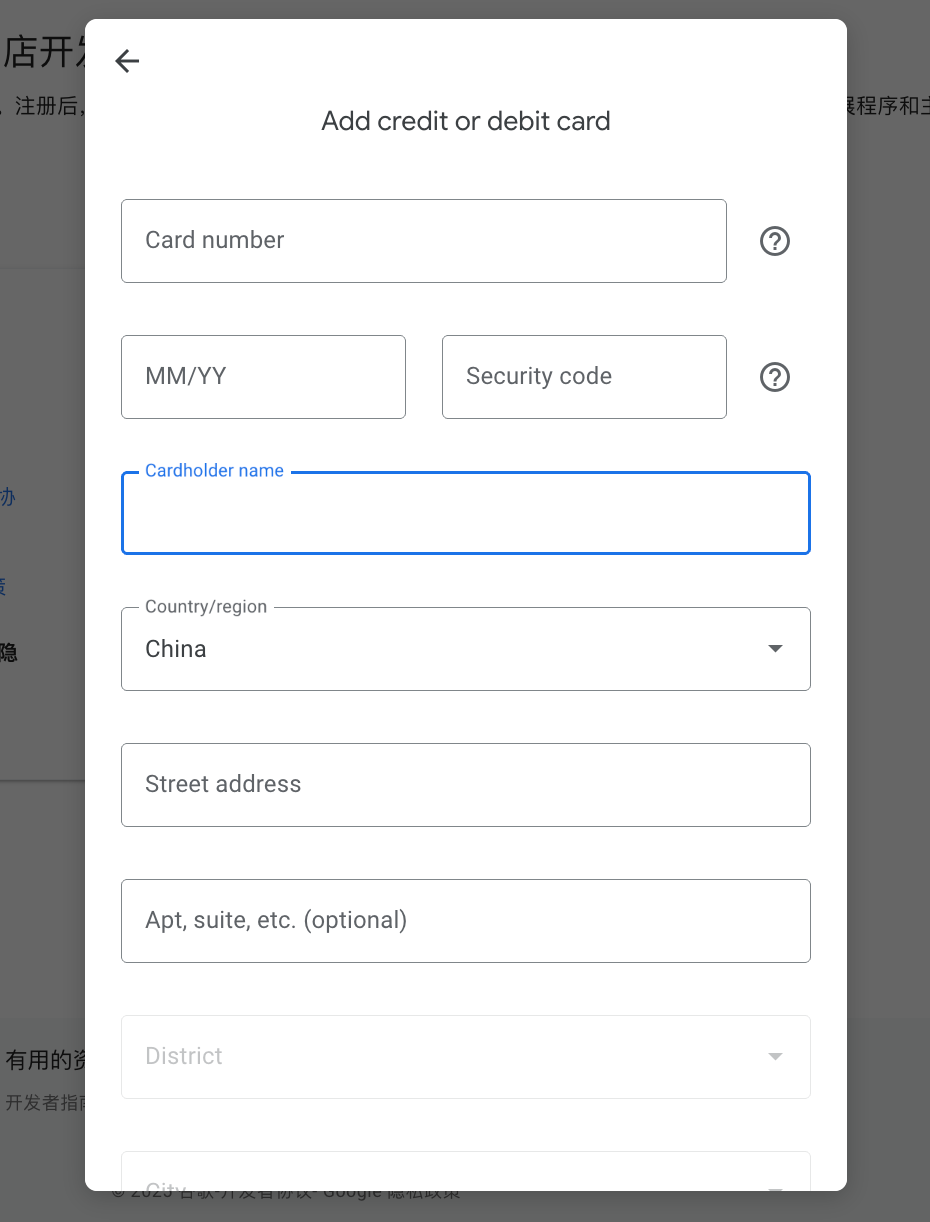Screen dimensions: 930x1222
Task: Select the blue Cardholder name floating label
Action: click(x=214, y=471)
